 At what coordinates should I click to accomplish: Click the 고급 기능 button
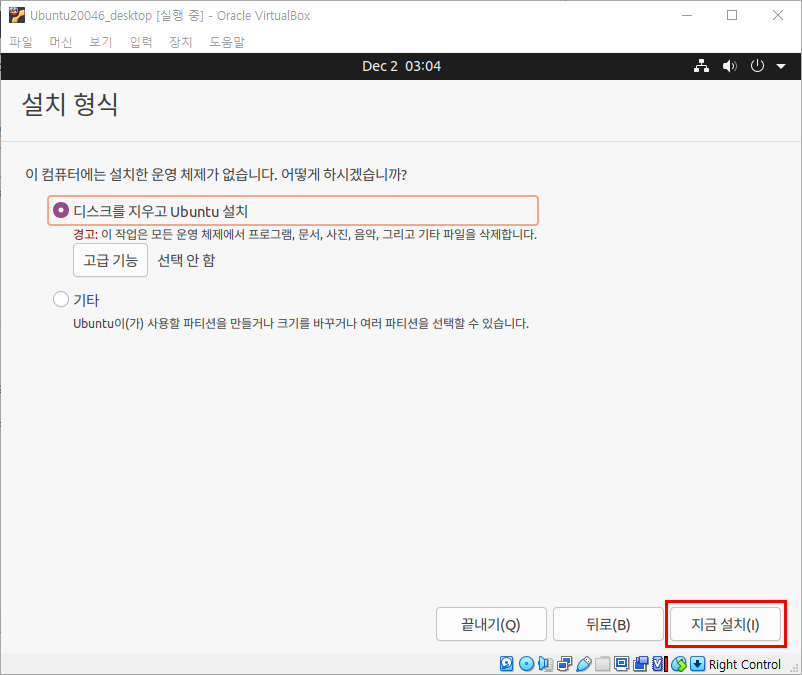point(110,260)
